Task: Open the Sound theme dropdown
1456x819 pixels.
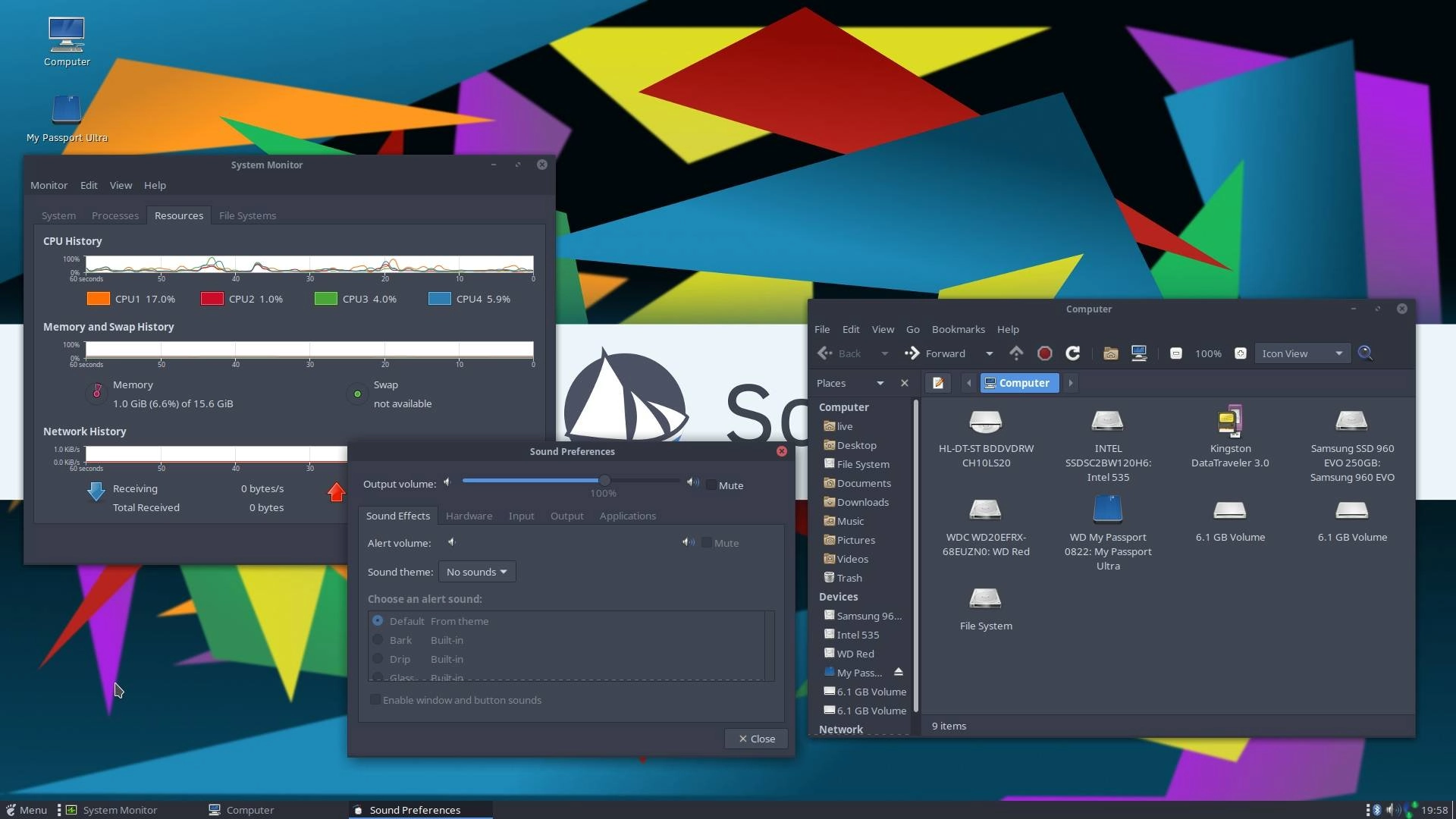Action: click(x=477, y=572)
